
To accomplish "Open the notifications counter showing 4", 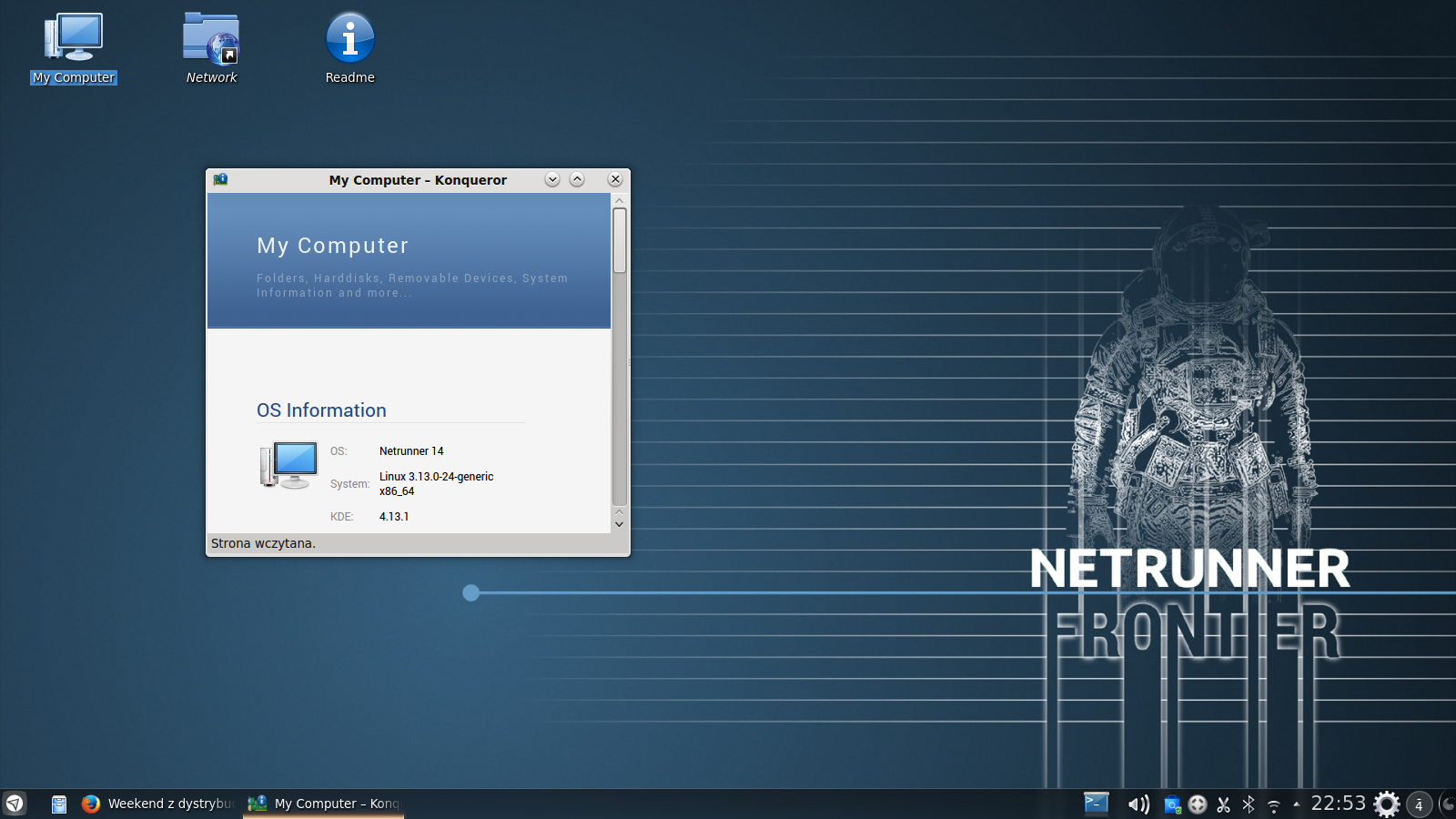I will click(1419, 805).
